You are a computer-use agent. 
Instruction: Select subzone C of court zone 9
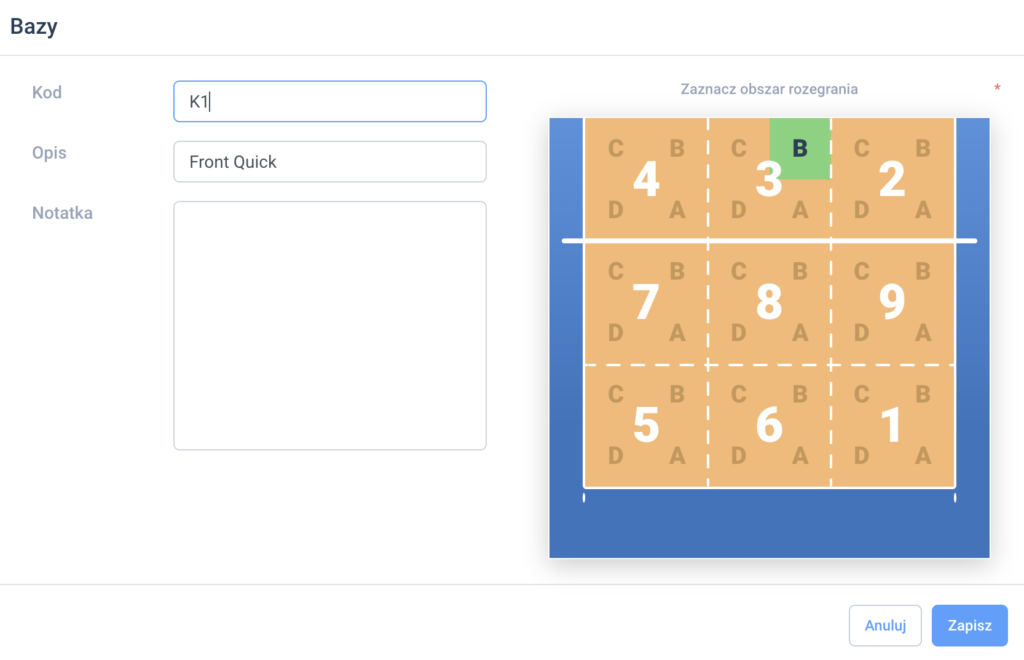tap(861, 271)
